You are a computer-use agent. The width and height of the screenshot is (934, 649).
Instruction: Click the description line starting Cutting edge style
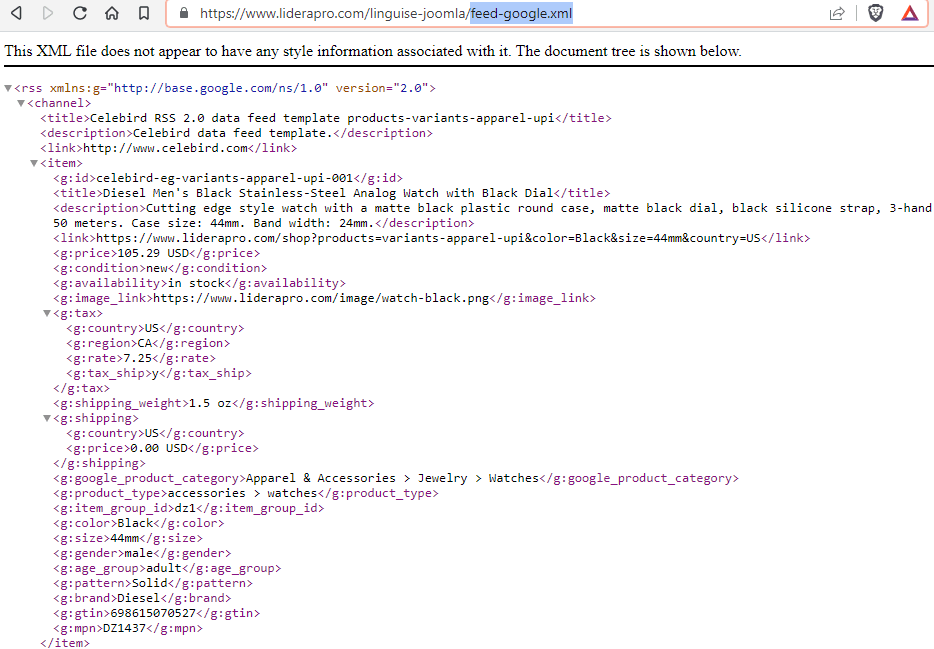(492, 208)
